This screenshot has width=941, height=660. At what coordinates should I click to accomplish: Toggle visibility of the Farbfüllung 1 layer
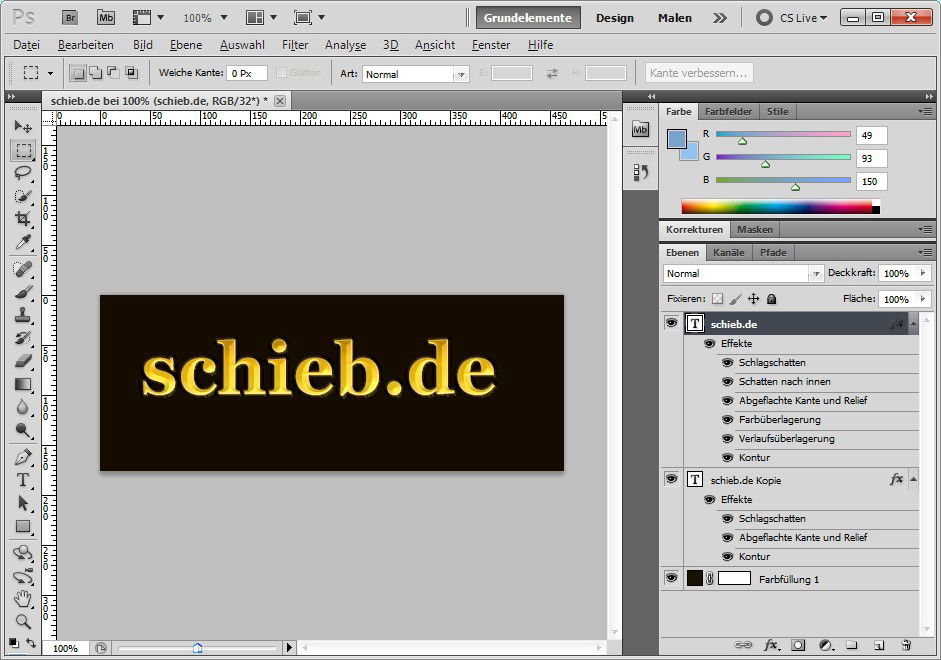click(x=671, y=578)
